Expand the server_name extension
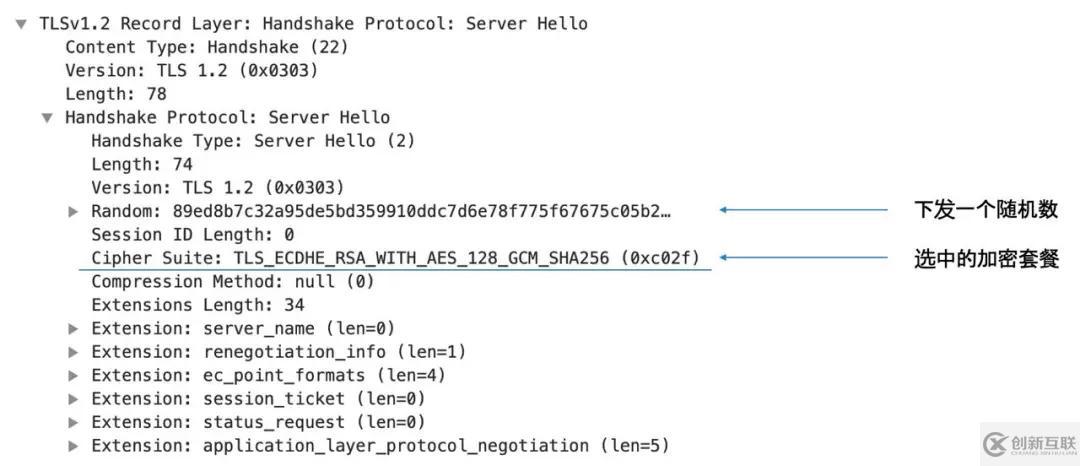Viewport: 1080px width, 466px height. point(73,328)
